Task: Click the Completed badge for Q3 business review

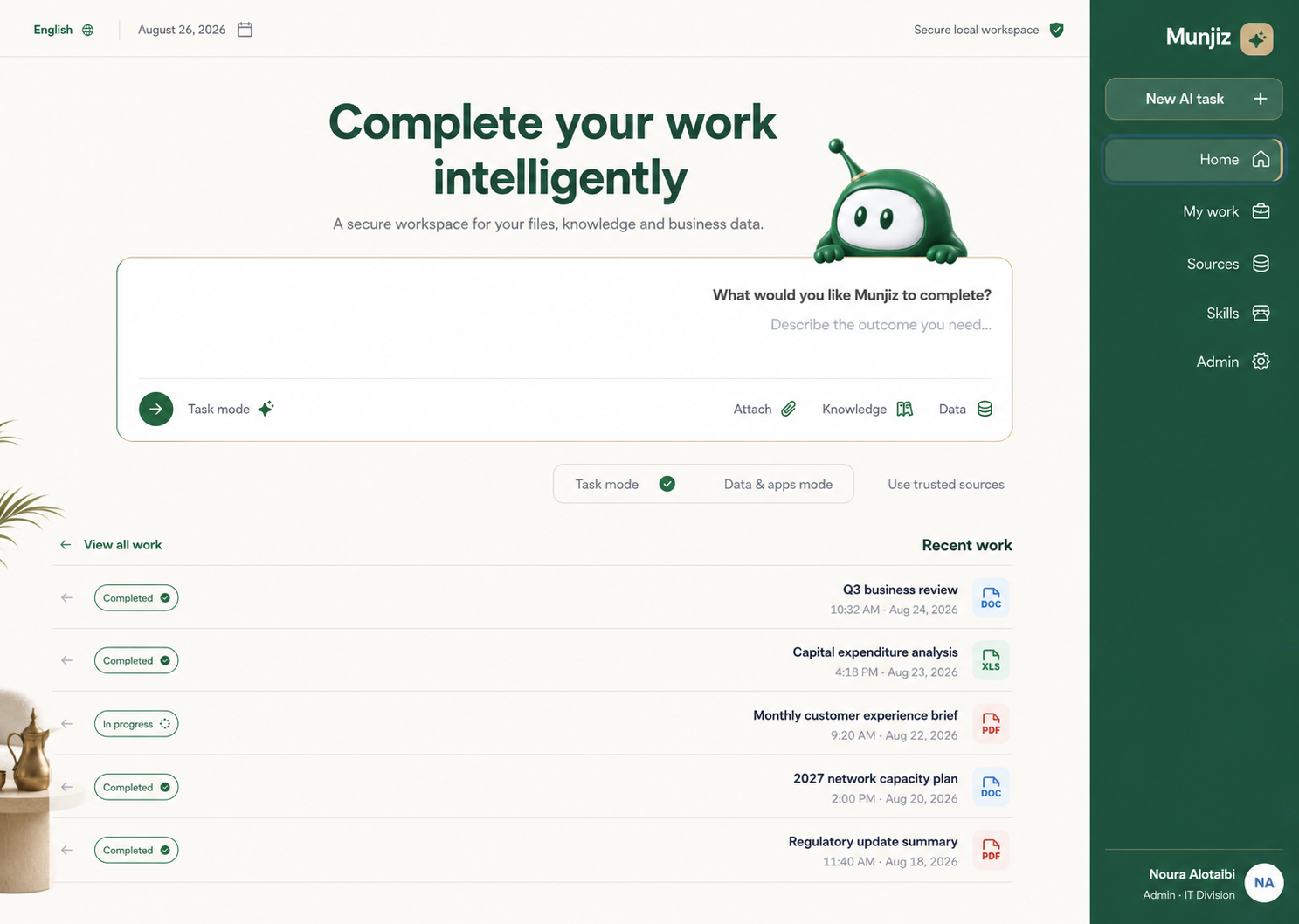Action: coord(136,598)
